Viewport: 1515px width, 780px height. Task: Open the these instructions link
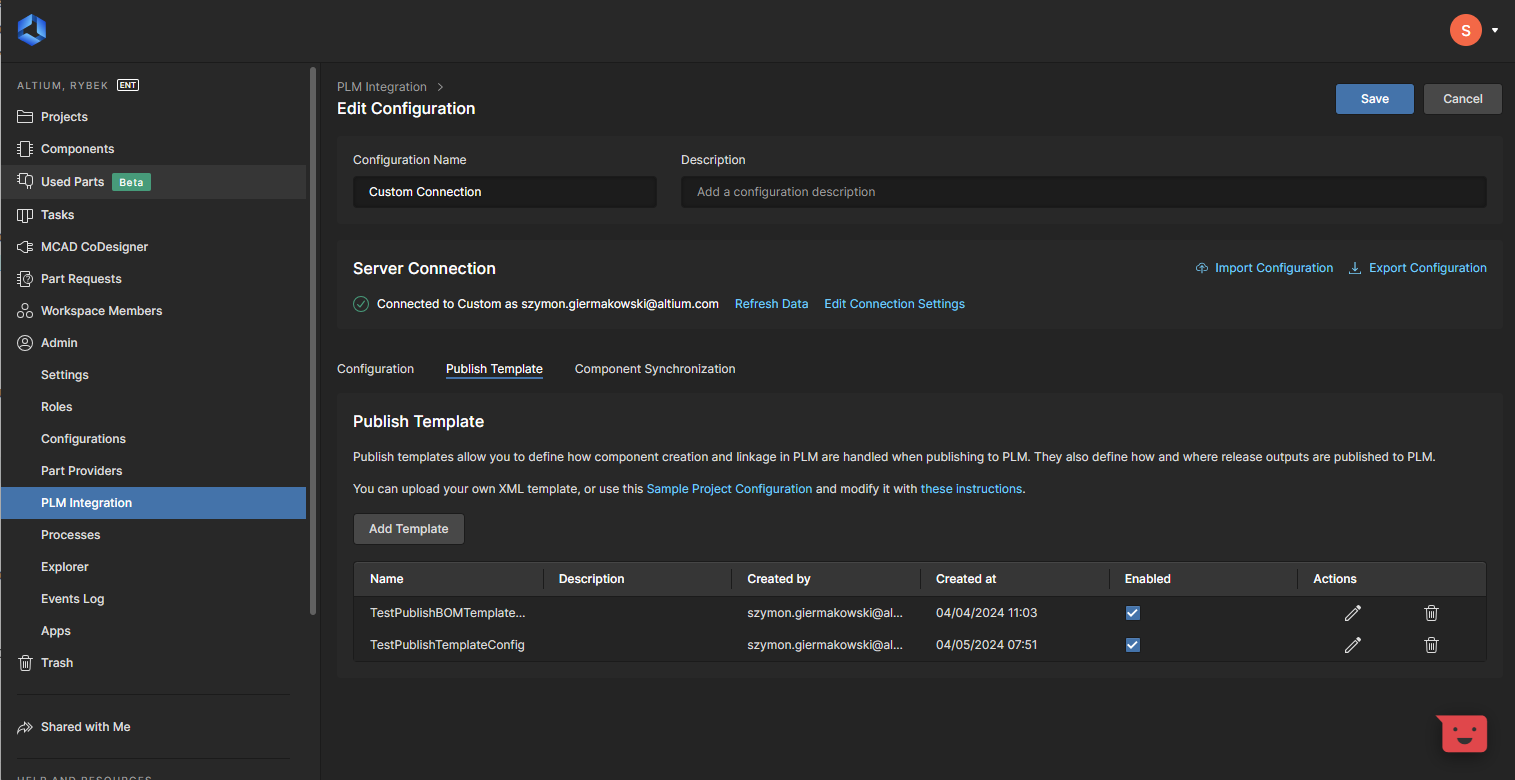tap(971, 489)
